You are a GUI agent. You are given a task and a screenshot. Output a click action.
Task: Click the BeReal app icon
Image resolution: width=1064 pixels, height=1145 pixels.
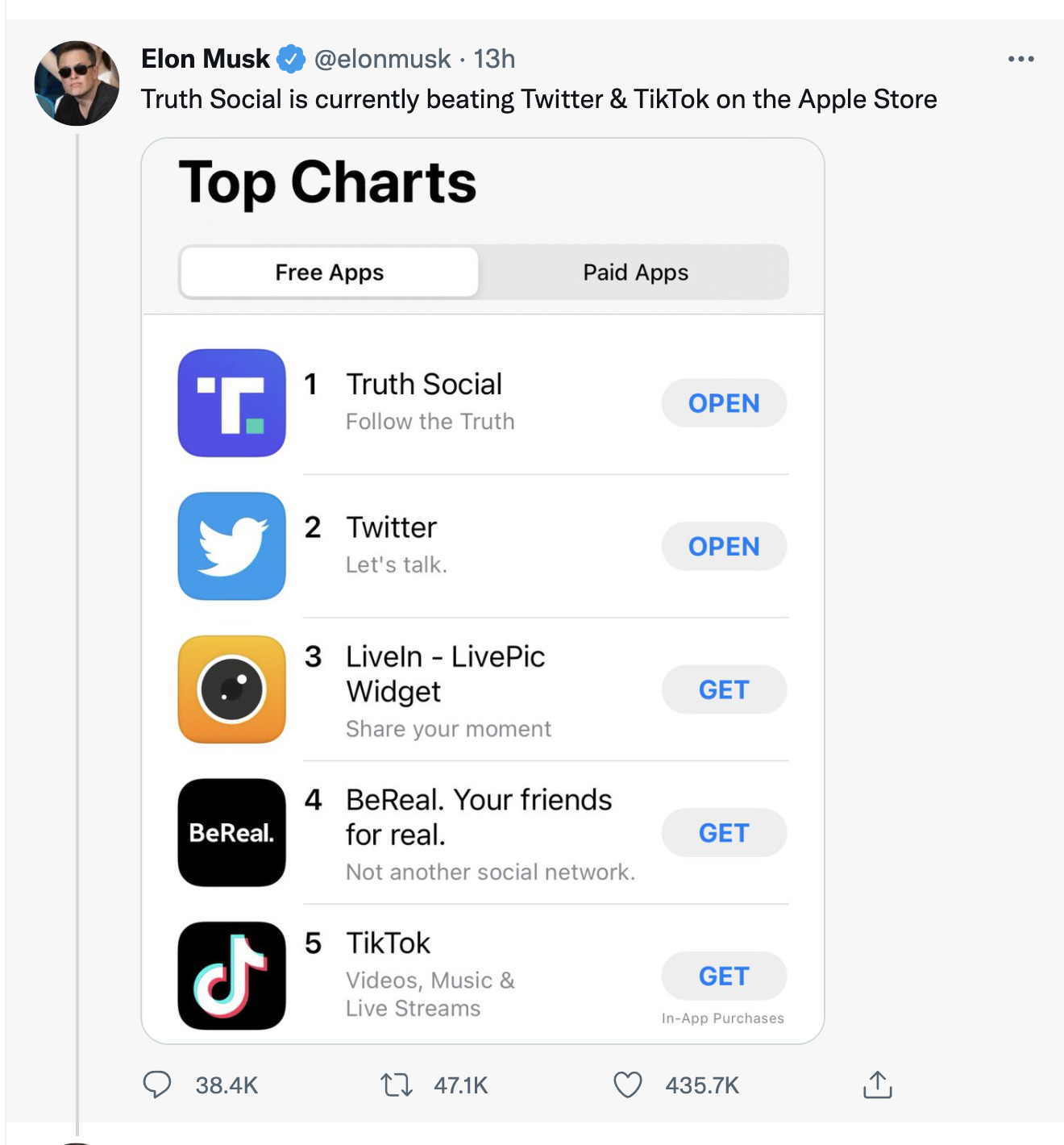232,832
